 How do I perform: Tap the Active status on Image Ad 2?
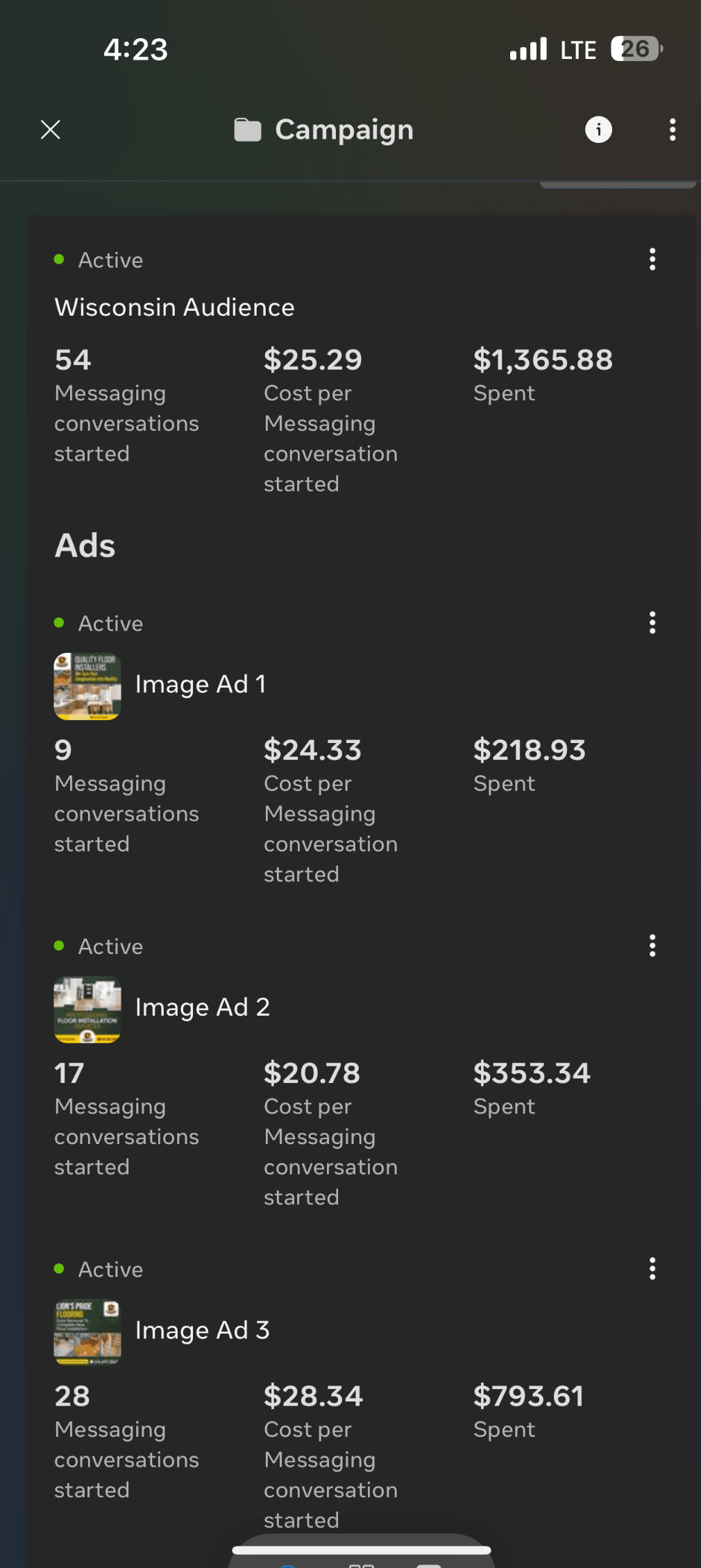tap(110, 947)
